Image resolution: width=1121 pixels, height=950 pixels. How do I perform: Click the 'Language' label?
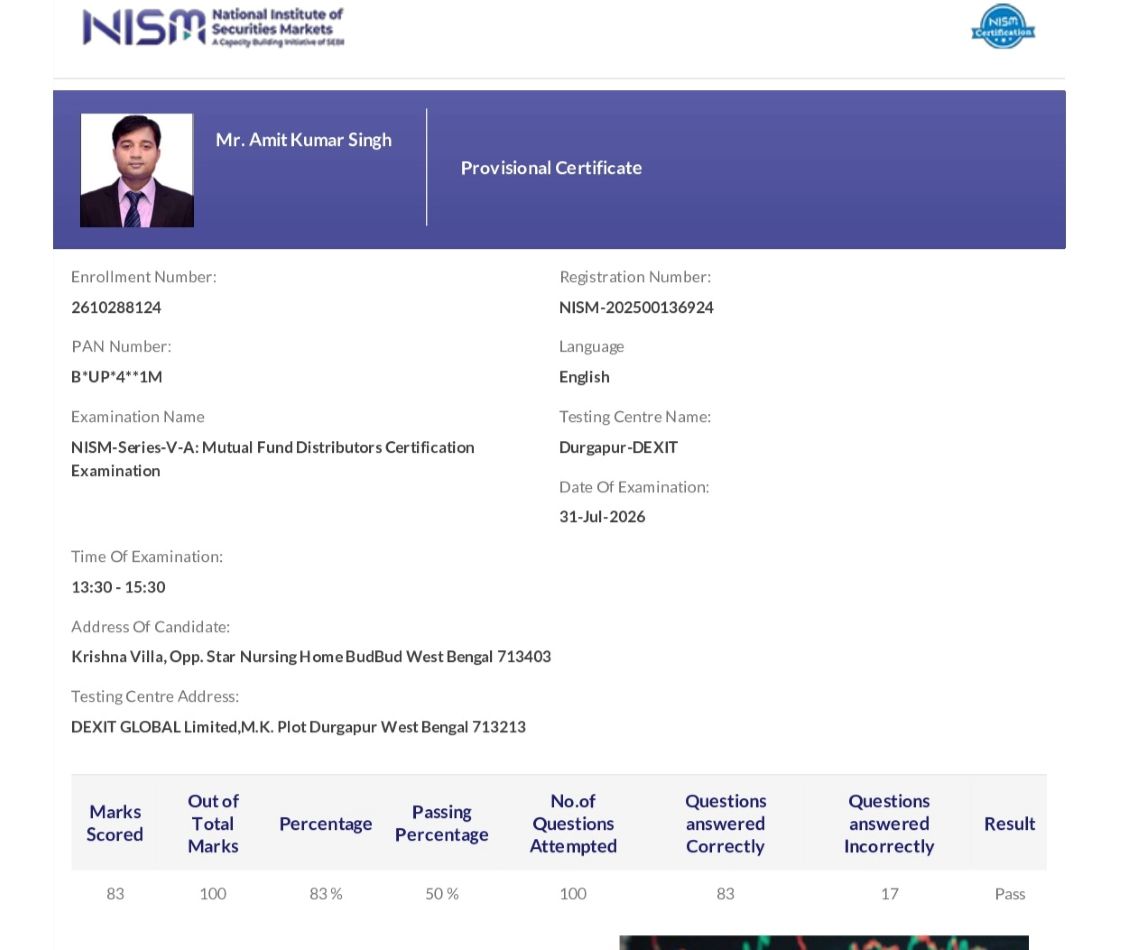[591, 347]
